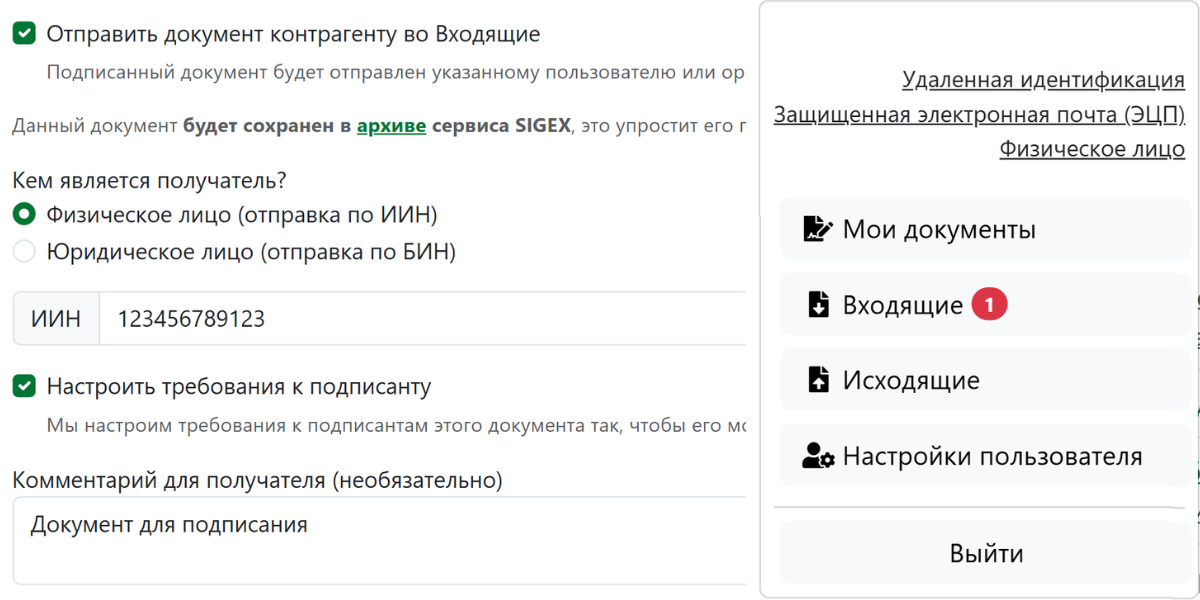1200x600 pixels.
Task: Follow the Удаленная идентификация link
Action: pyautogui.click(x=1043, y=80)
